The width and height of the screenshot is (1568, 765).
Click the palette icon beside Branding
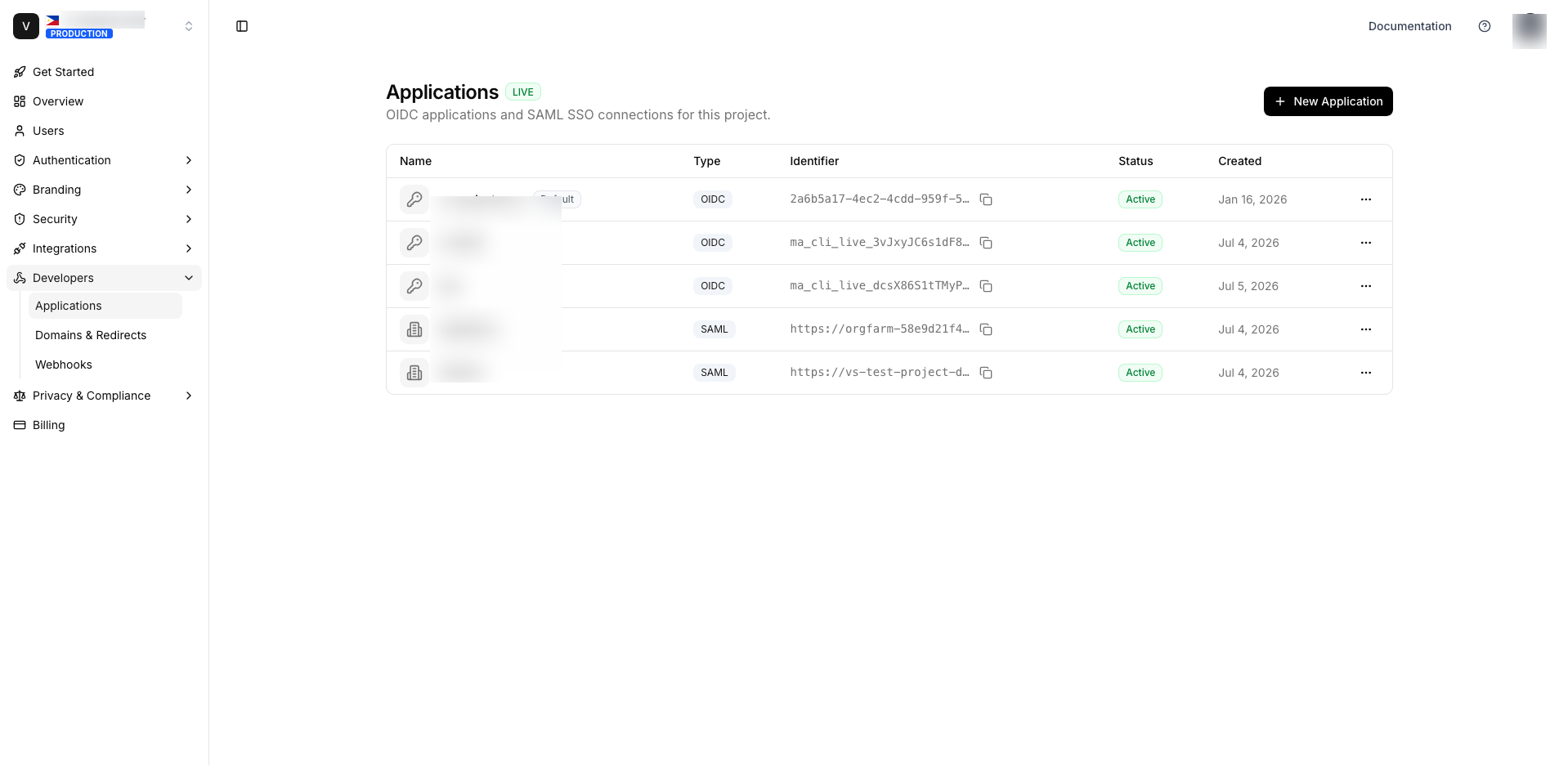20,190
